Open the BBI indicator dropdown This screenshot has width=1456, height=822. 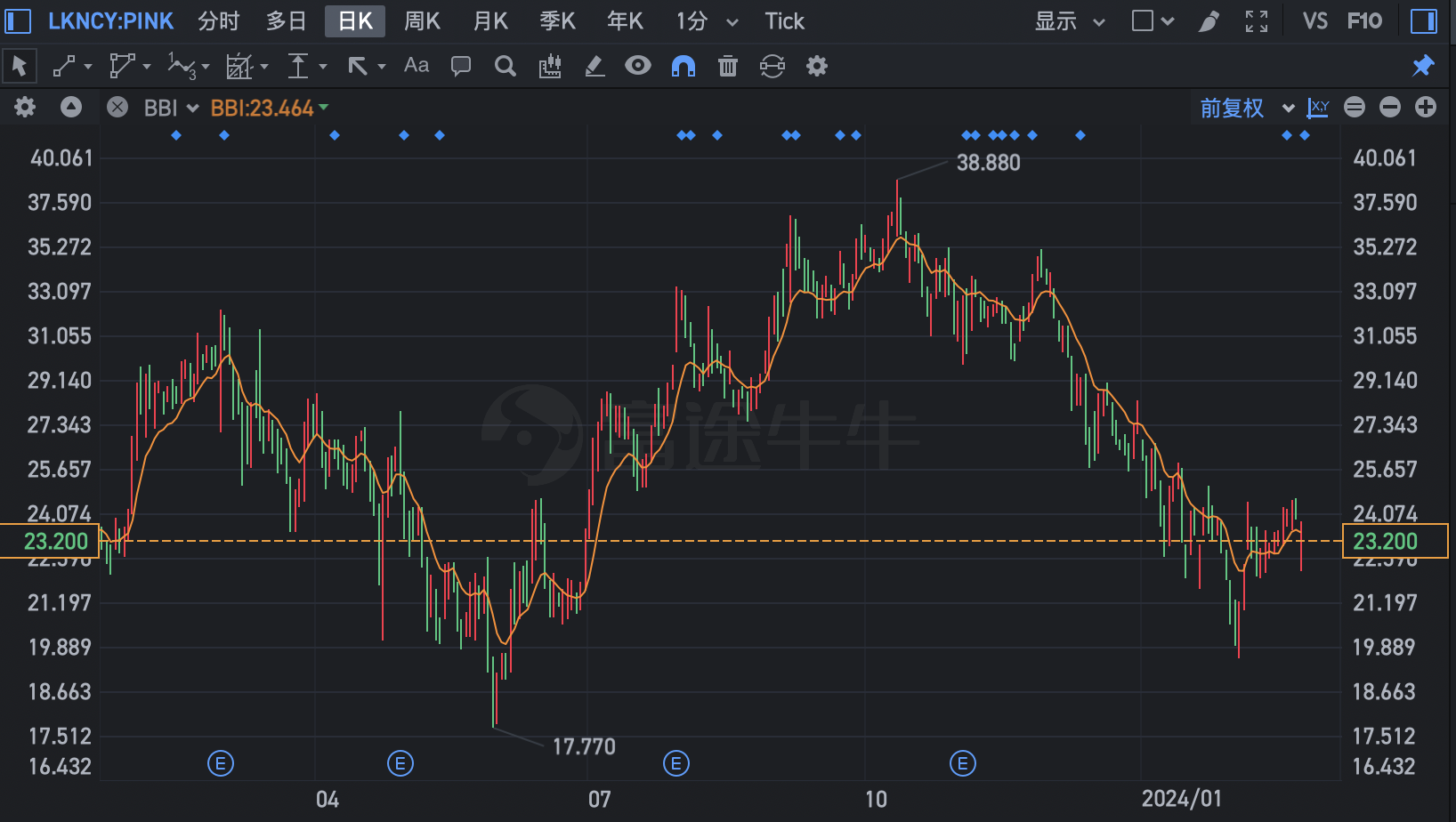pos(171,109)
